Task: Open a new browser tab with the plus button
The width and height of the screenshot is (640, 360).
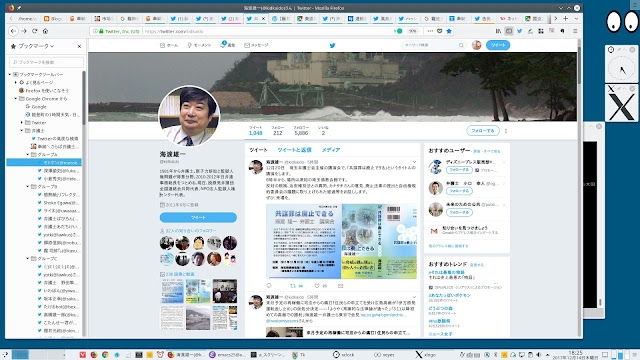Action: pyautogui.click(x=565, y=18)
